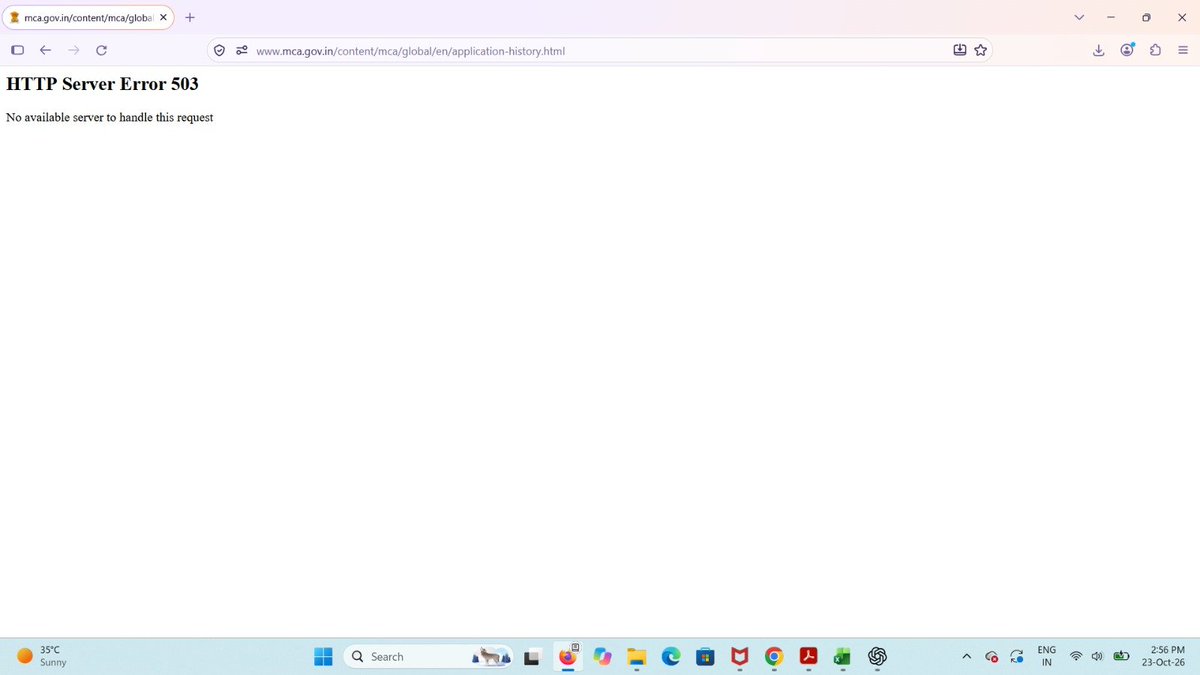Open the Windows Start menu

point(324,656)
